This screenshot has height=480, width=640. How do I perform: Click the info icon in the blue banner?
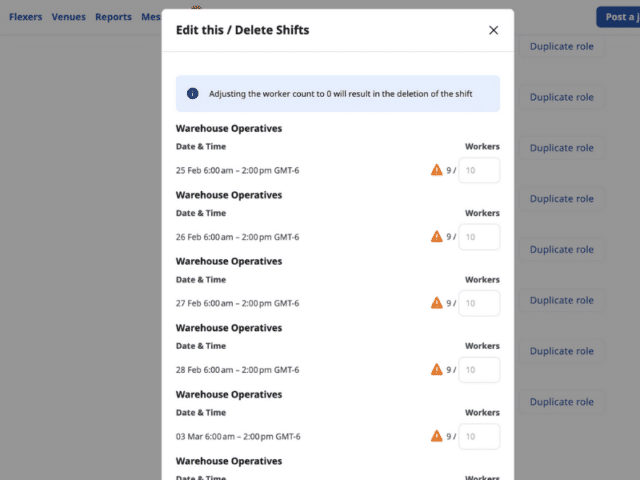click(x=193, y=93)
